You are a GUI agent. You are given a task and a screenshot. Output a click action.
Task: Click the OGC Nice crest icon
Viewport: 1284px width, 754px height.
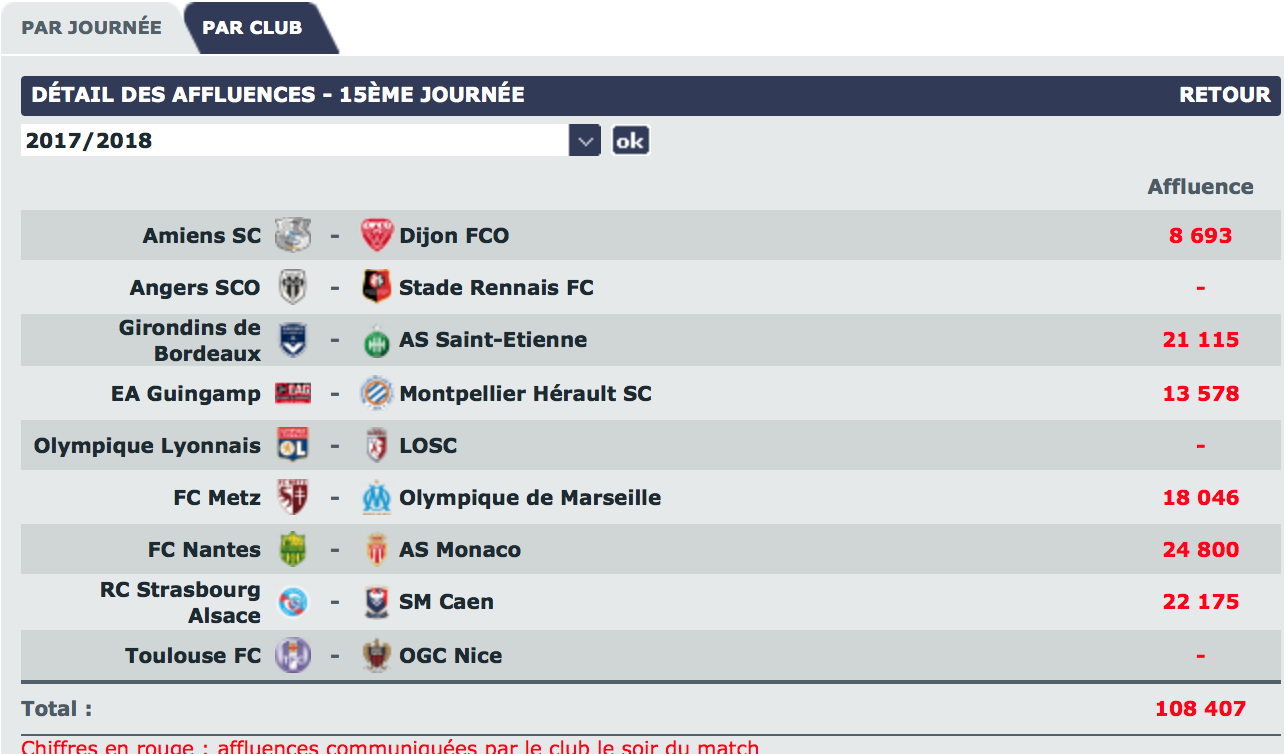[x=377, y=655]
